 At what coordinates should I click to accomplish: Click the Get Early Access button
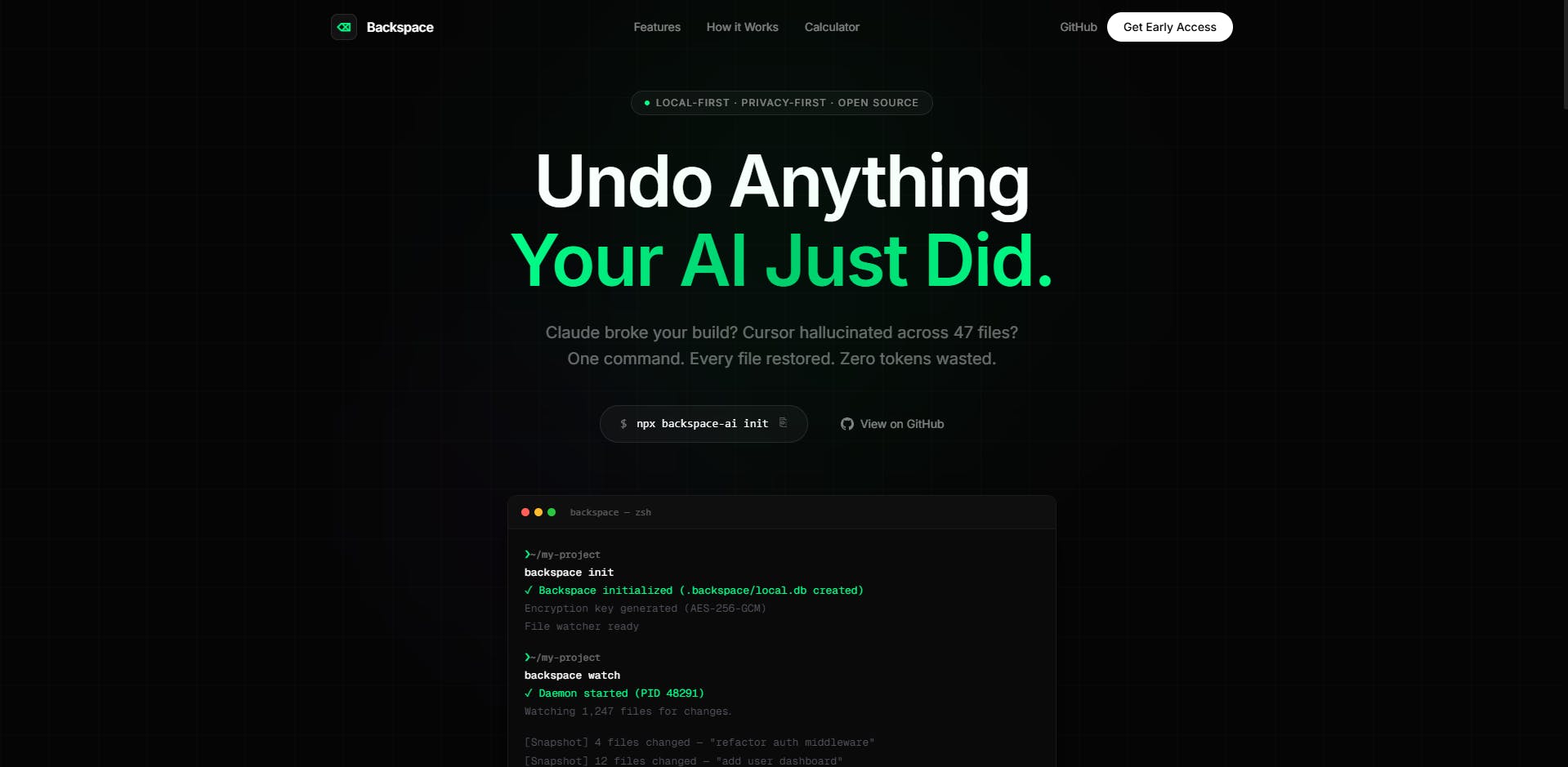point(1170,27)
